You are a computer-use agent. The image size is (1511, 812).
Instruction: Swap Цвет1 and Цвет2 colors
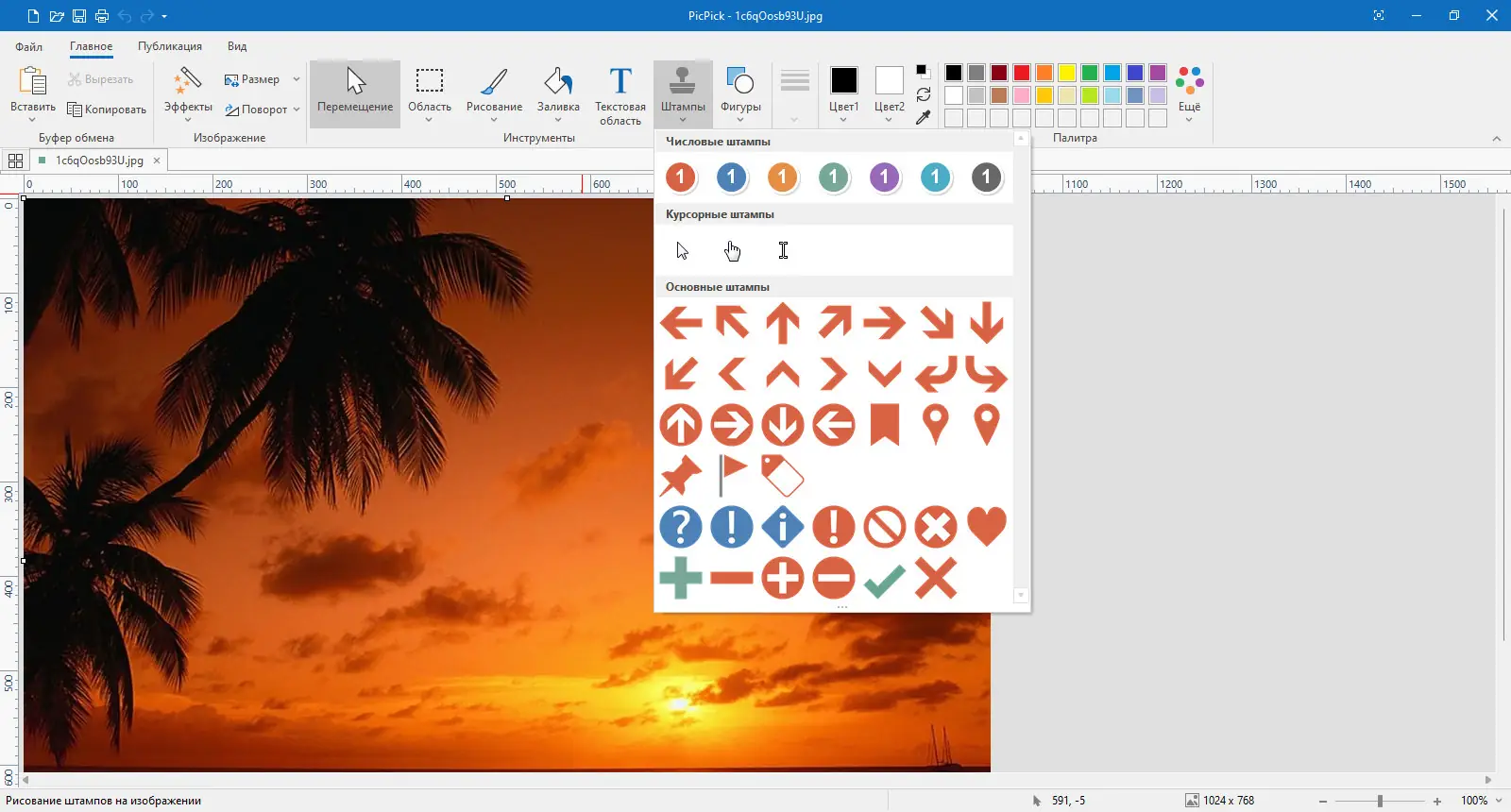tap(923, 94)
